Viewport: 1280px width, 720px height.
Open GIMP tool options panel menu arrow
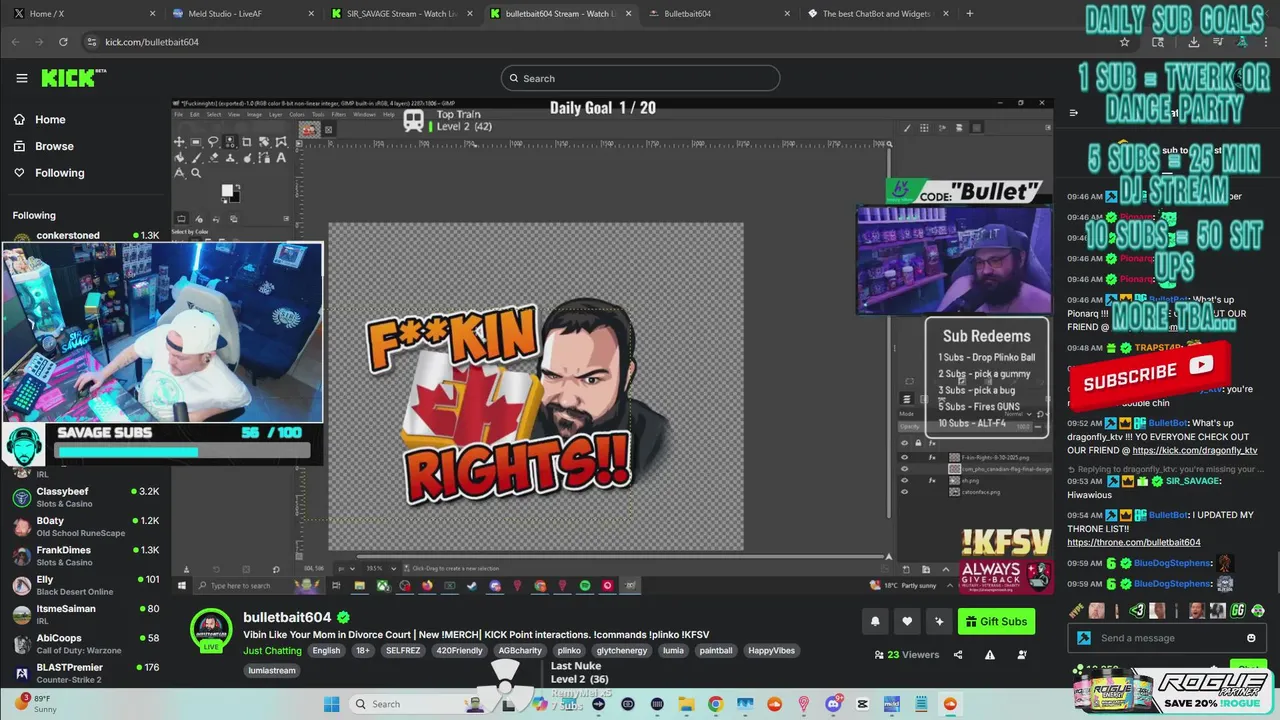[x=286, y=218]
